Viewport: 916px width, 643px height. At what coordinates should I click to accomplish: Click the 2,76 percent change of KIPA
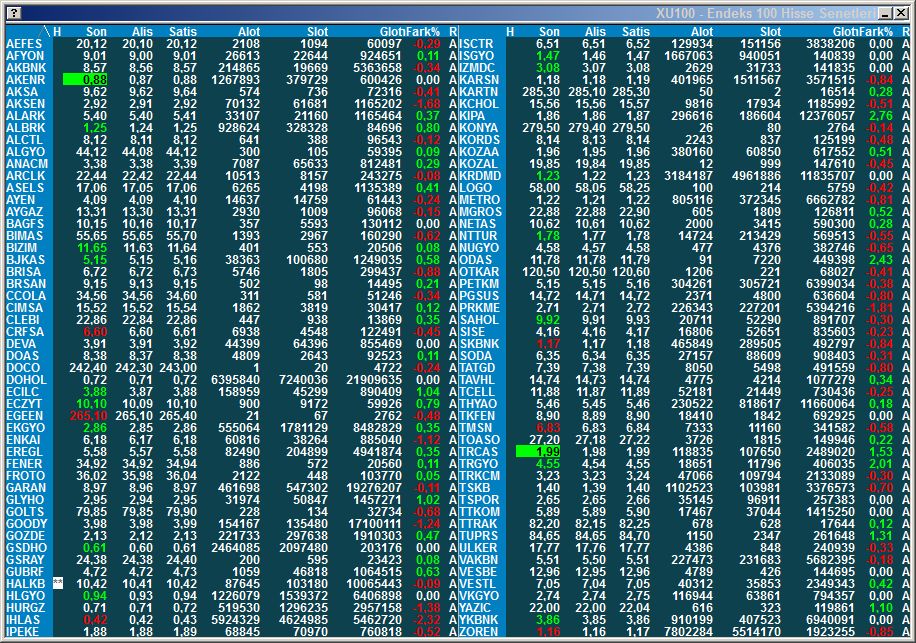coord(881,116)
